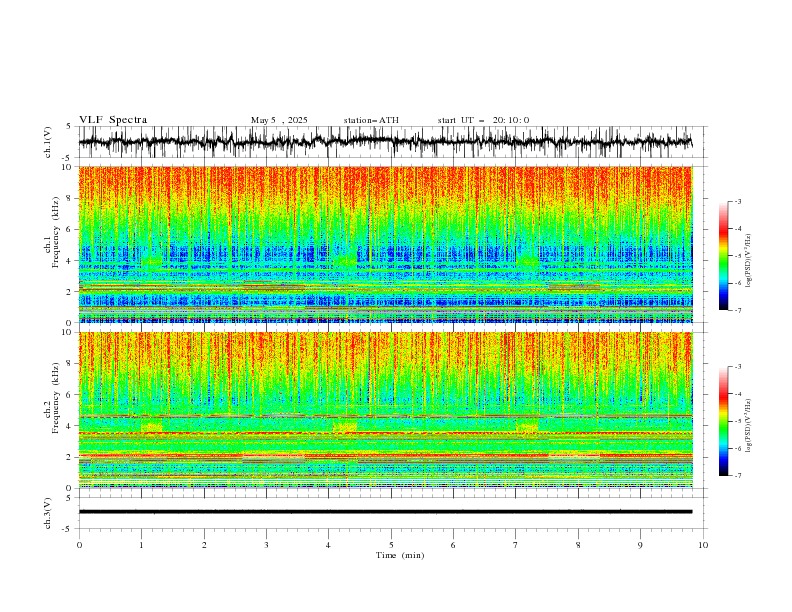This screenshot has width=792, height=612.
Task: Click the "5" tick on ch.1(V) axis
Action: tap(71, 127)
